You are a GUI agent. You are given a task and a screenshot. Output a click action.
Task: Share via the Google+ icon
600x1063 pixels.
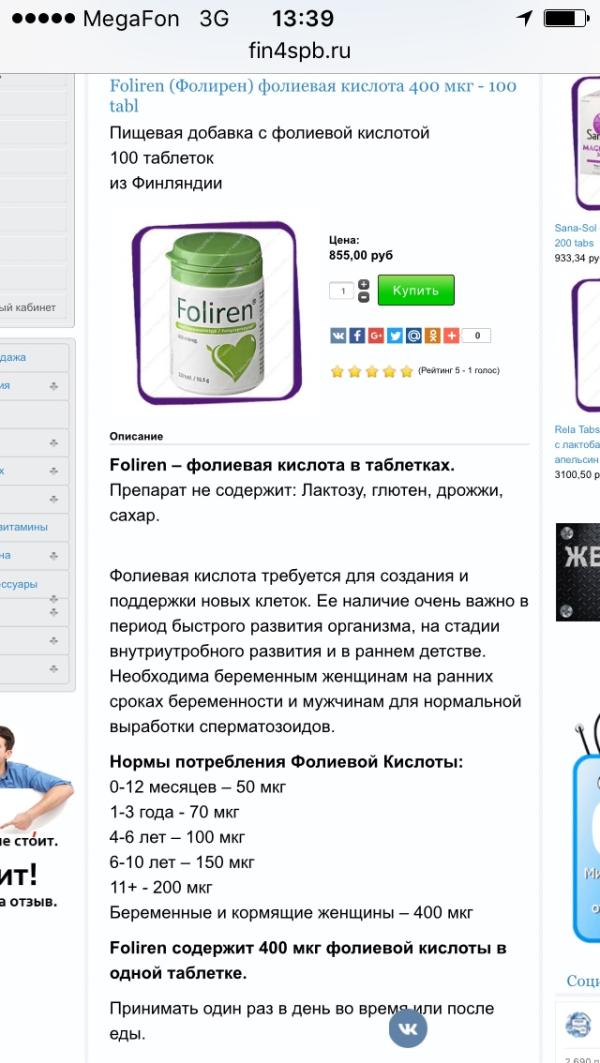click(x=376, y=335)
